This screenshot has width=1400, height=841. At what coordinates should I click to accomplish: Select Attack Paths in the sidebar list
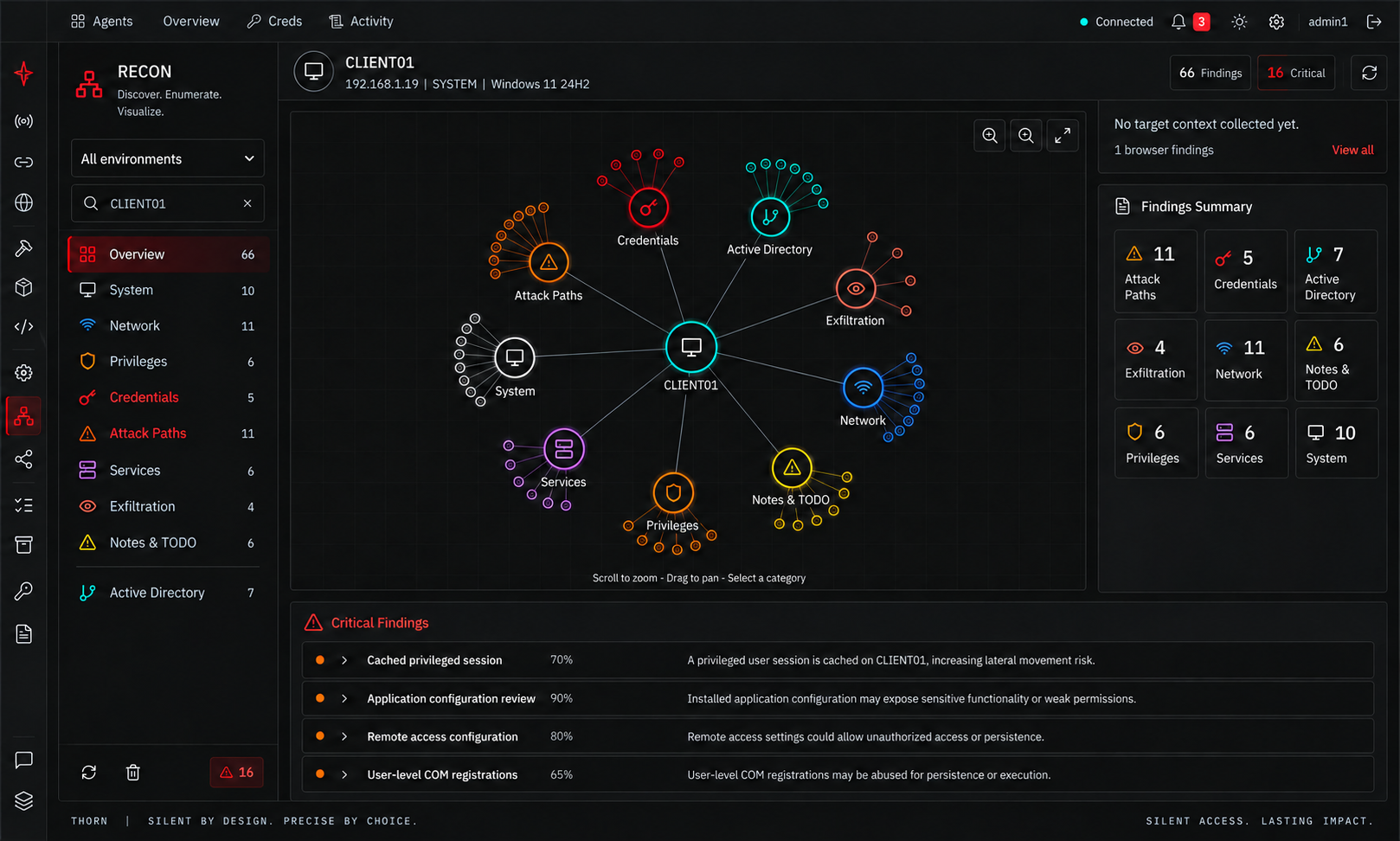[x=168, y=433]
